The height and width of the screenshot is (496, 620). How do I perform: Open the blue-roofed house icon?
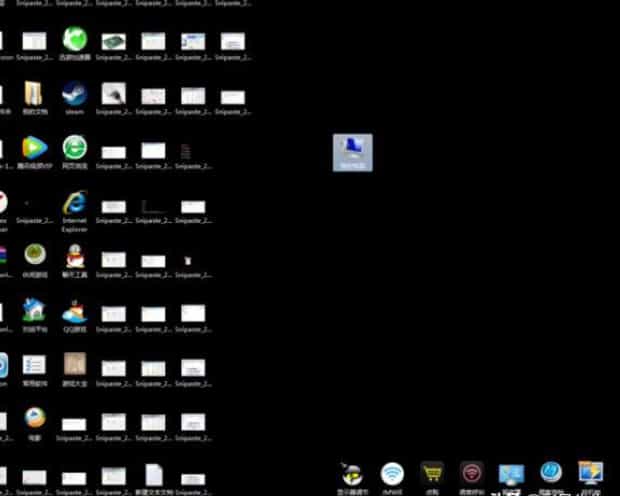tap(34, 309)
